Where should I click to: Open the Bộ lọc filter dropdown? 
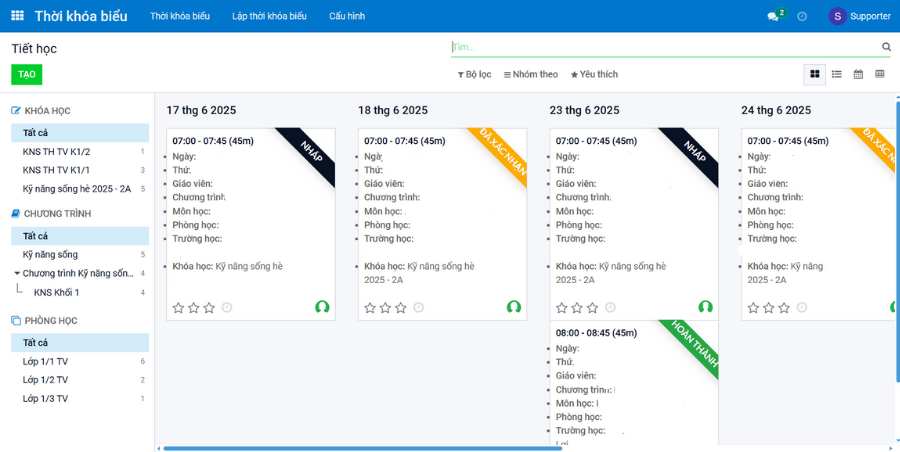pos(475,74)
